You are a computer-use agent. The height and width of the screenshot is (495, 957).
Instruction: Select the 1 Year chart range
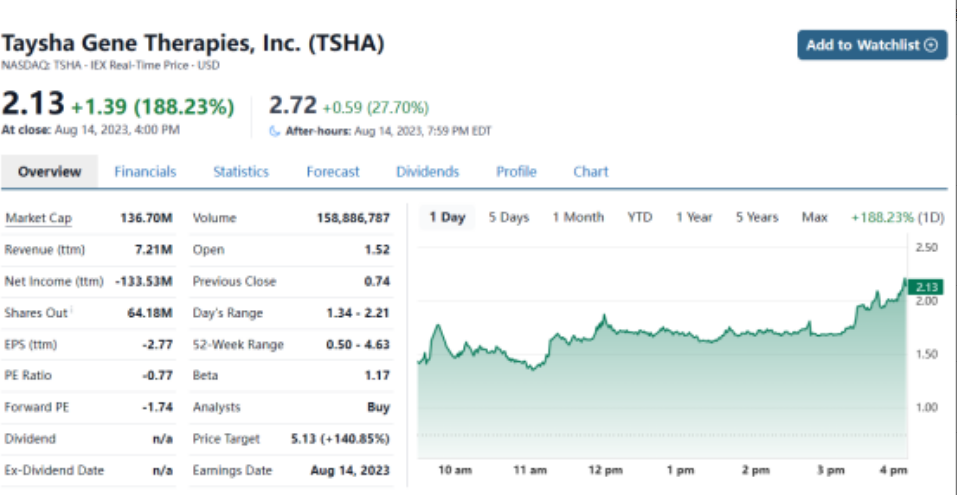(694, 218)
